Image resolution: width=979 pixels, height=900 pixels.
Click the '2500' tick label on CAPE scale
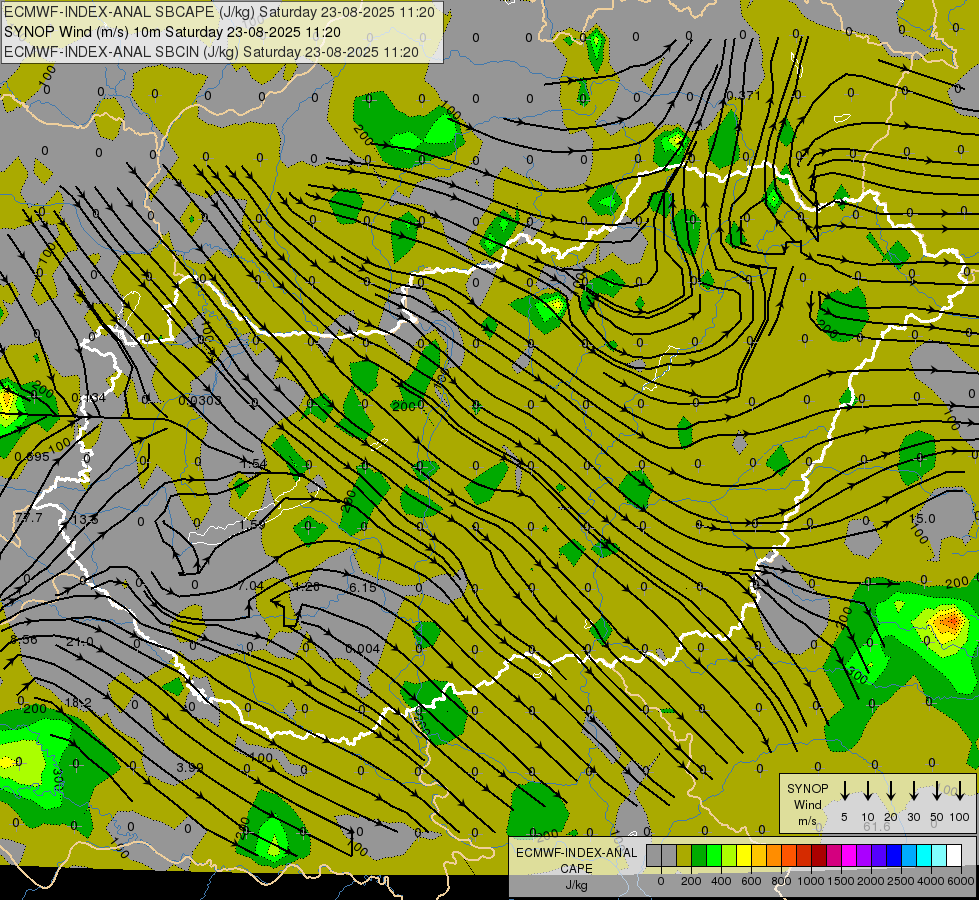point(900,881)
